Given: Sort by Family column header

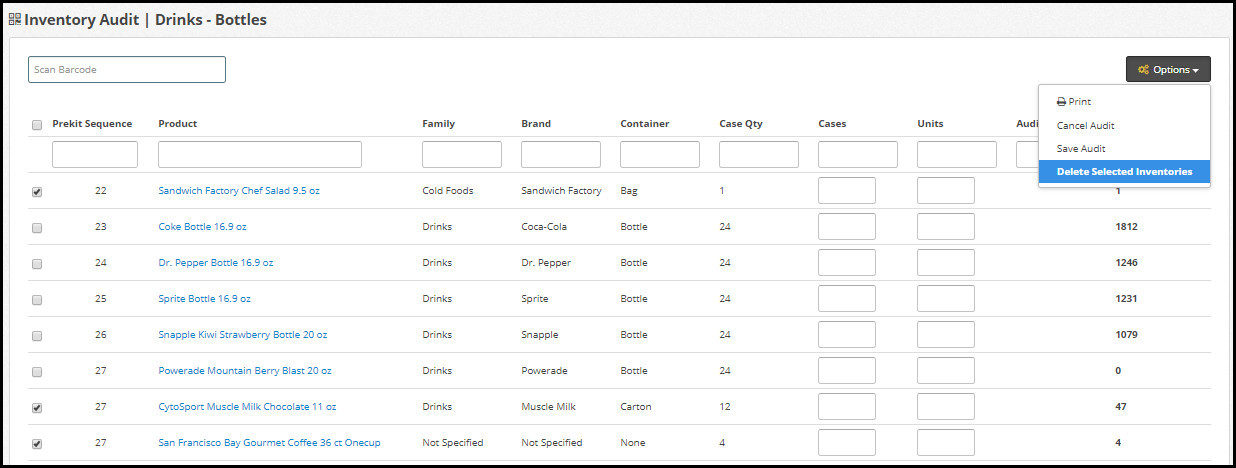Looking at the screenshot, I should pyautogui.click(x=438, y=124).
